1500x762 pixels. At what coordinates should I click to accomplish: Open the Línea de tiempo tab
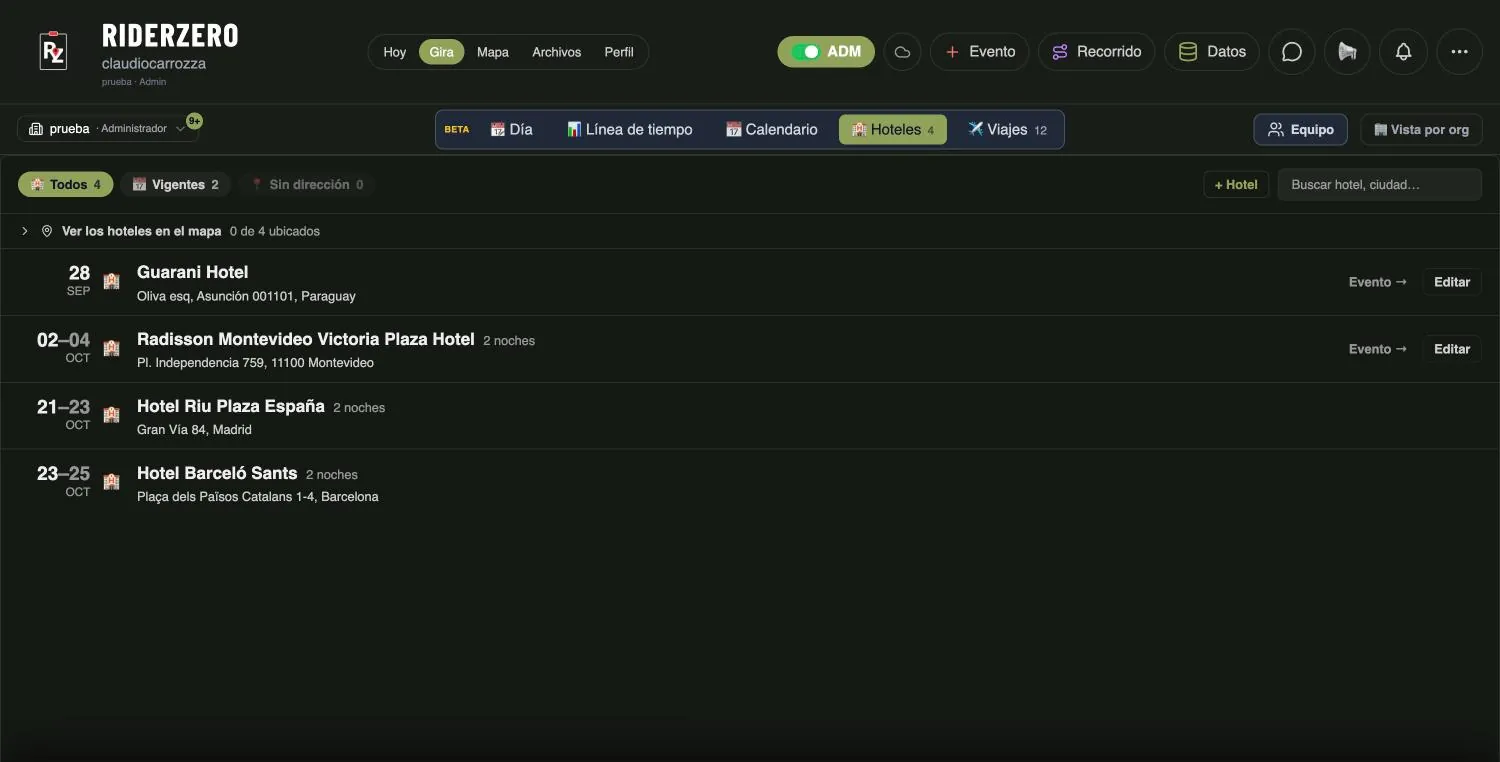(630, 129)
